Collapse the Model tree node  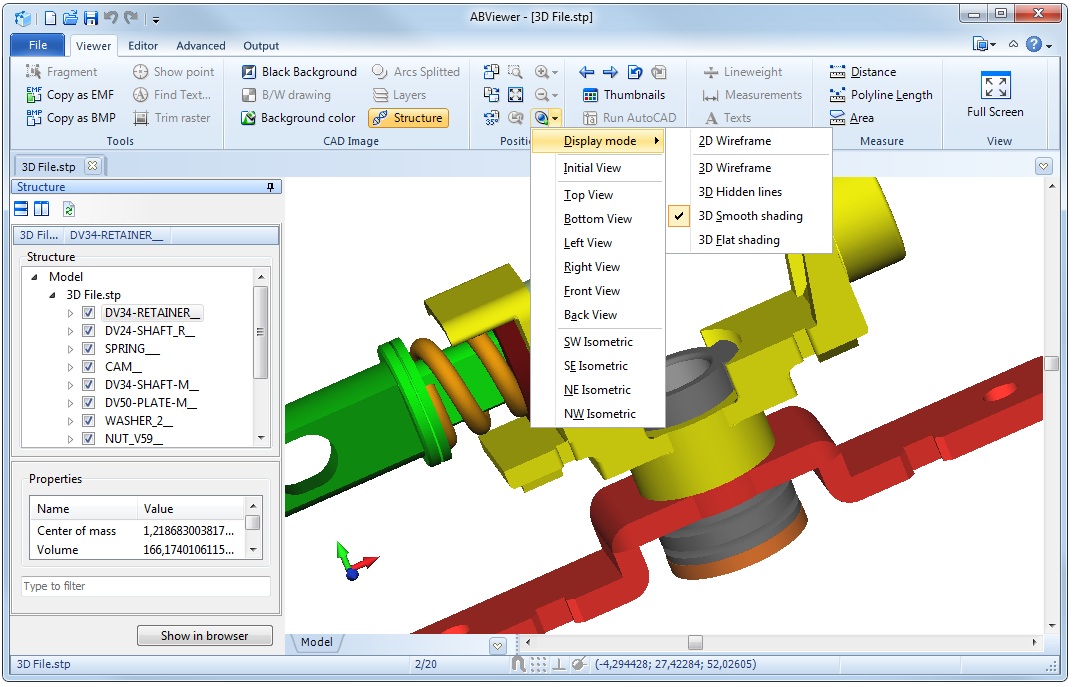pos(37,276)
